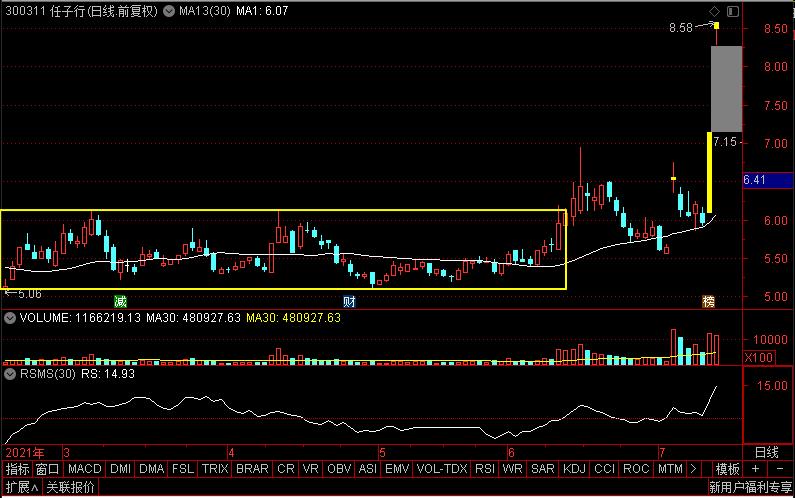Click the RS: 14.93 value label

(x=108, y=374)
